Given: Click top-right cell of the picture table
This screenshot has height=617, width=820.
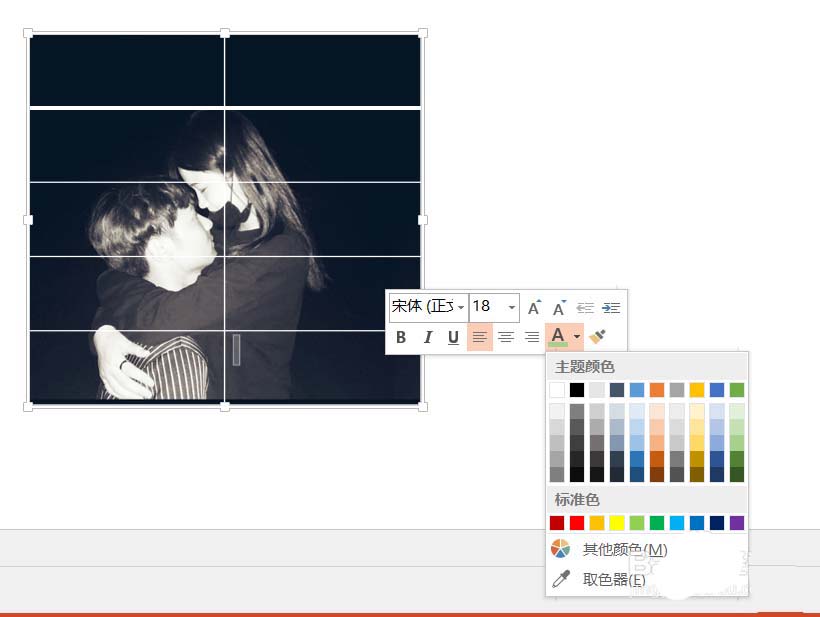Looking at the screenshot, I should point(323,71).
